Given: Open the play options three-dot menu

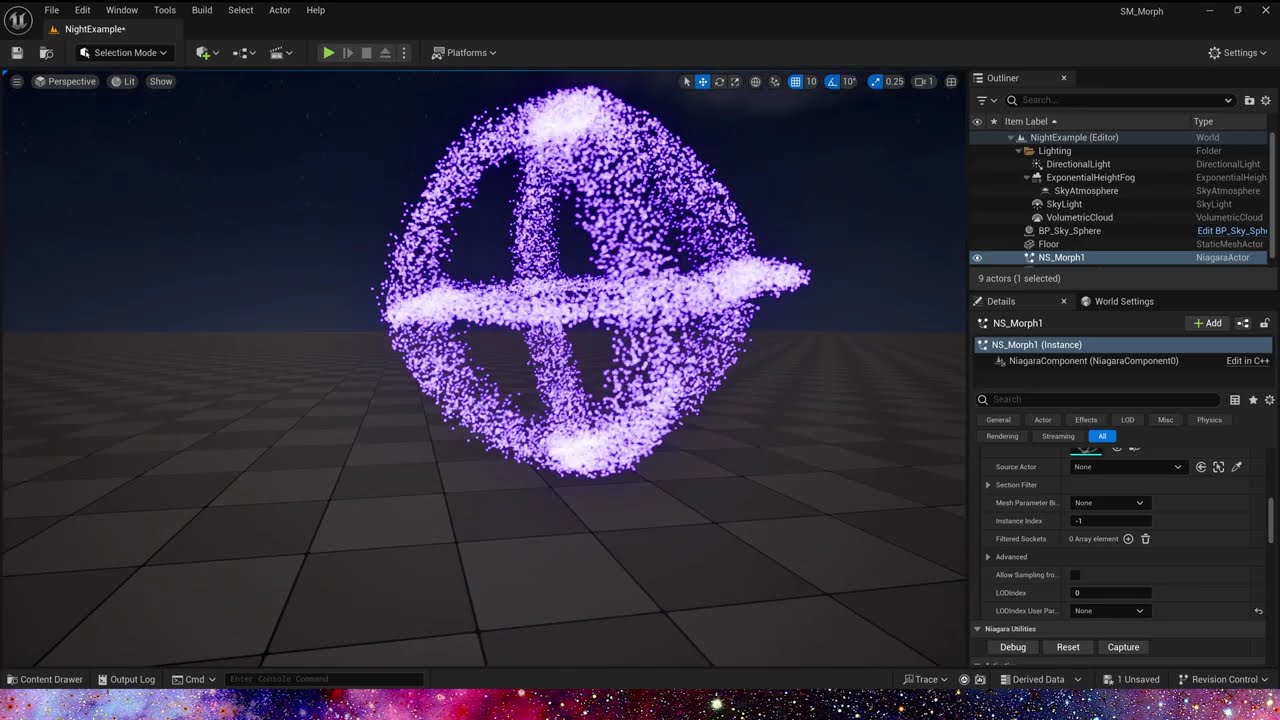Looking at the screenshot, I should pyautogui.click(x=403, y=53).
